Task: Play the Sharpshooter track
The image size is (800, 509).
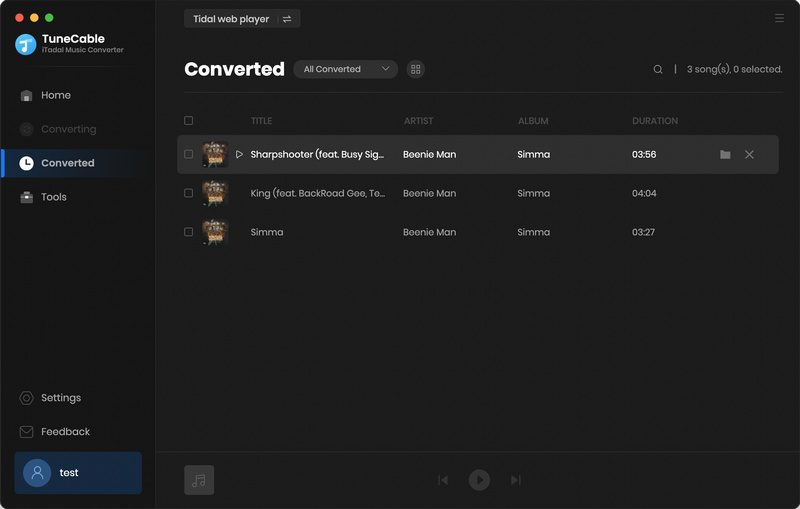Action: pos(239,154)
